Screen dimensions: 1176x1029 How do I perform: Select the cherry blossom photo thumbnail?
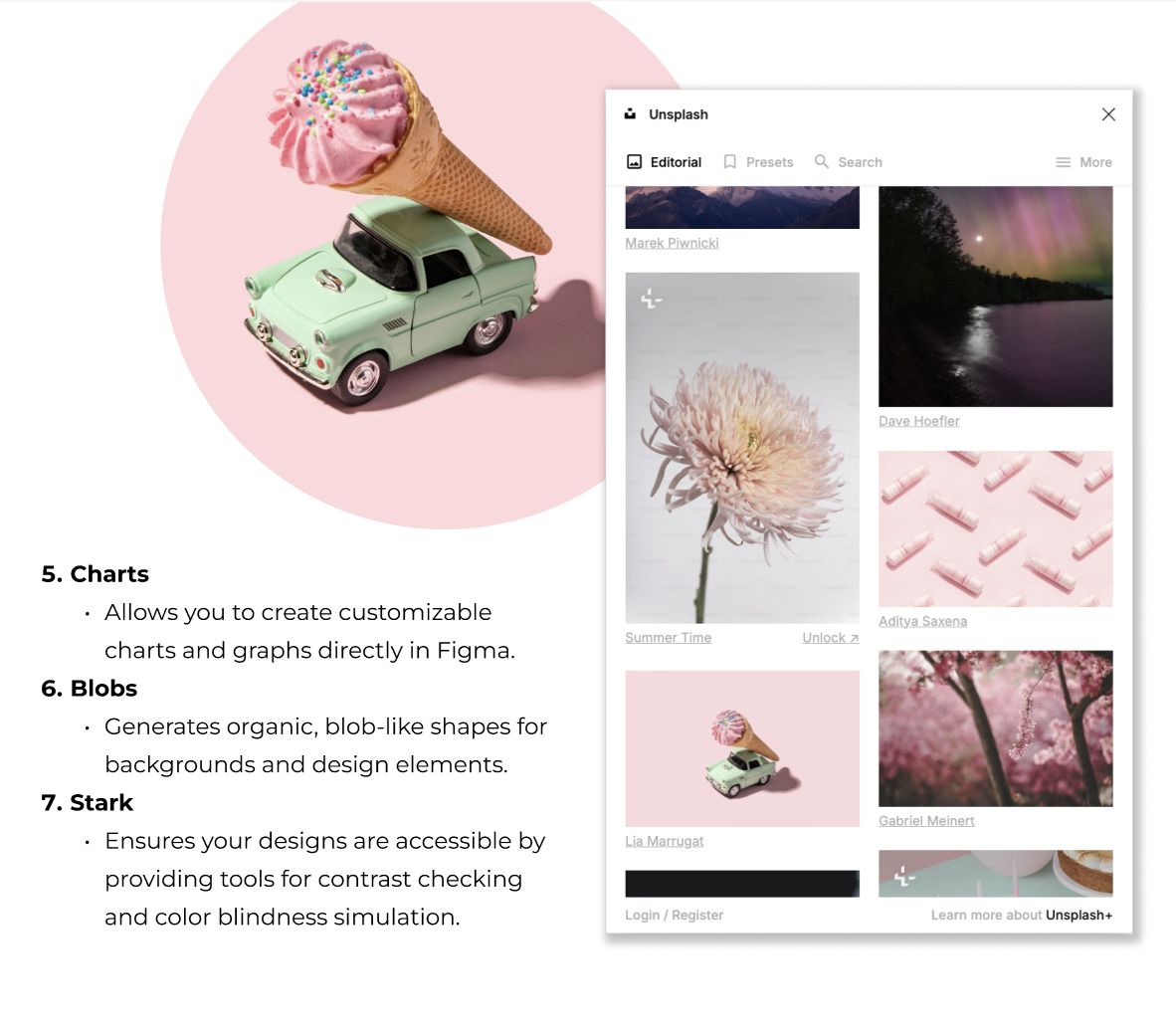[996, 728]
